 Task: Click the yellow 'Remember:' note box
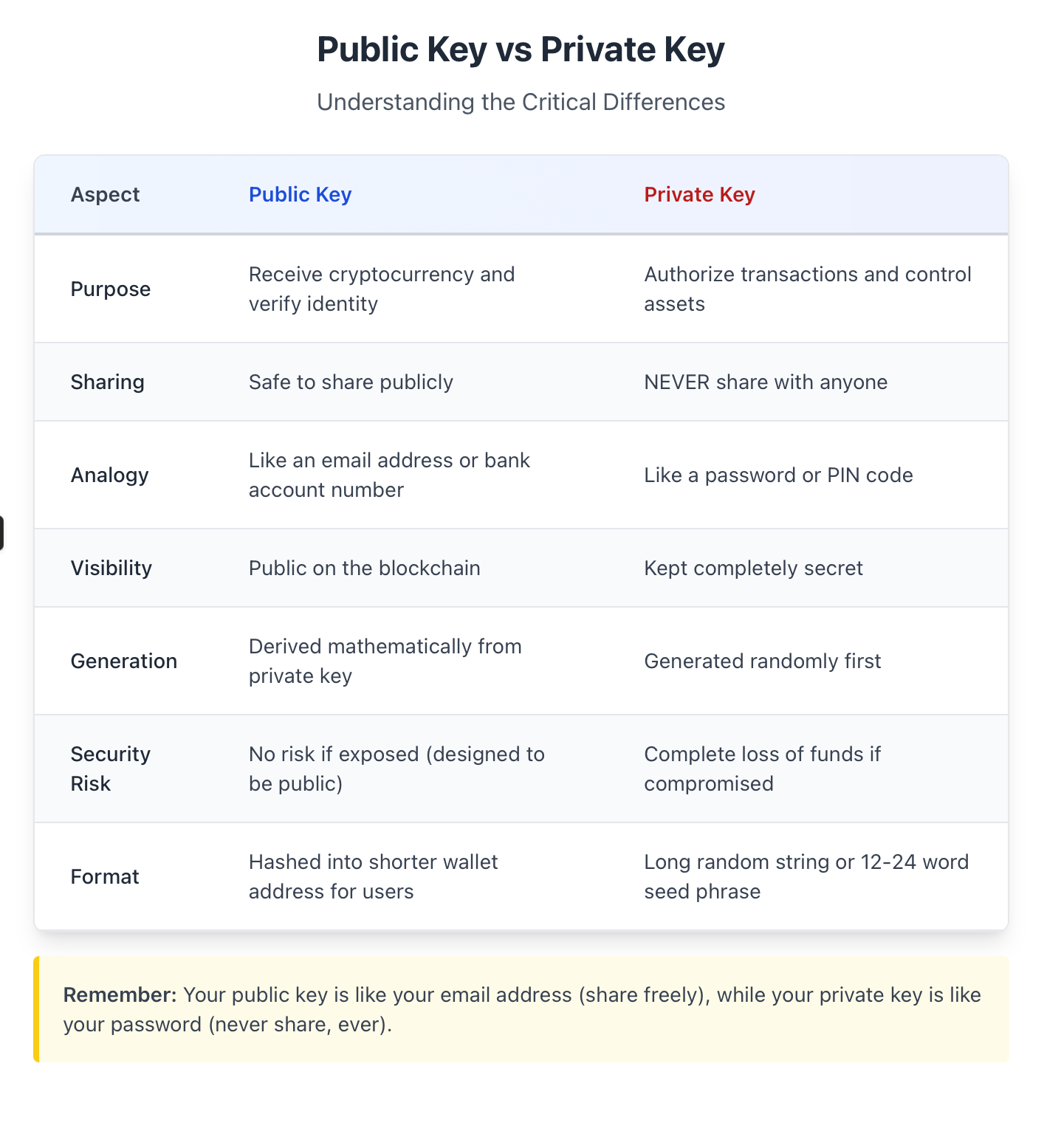[521, 1009]
